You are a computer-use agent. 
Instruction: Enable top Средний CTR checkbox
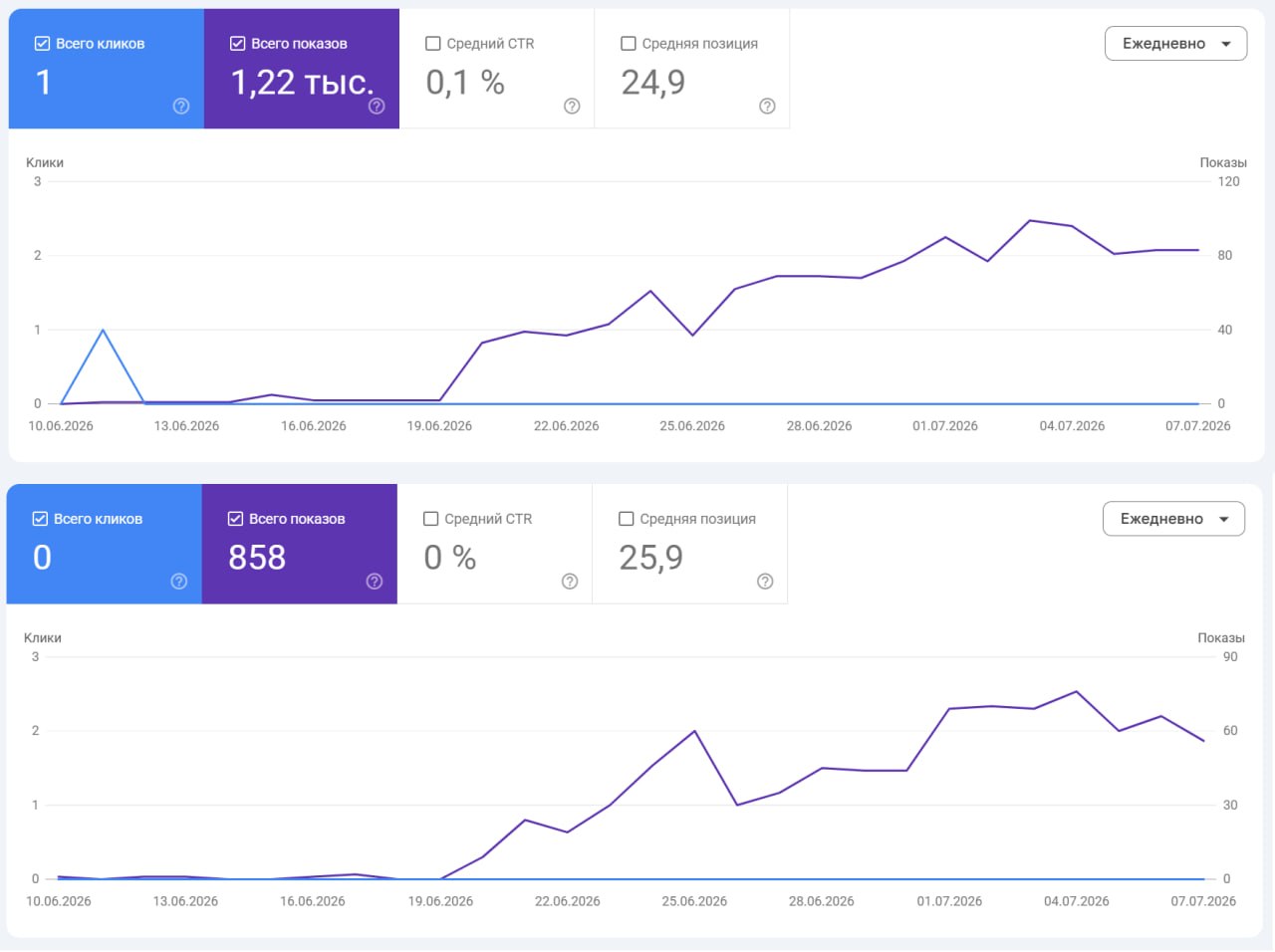(x=433, y=44)
